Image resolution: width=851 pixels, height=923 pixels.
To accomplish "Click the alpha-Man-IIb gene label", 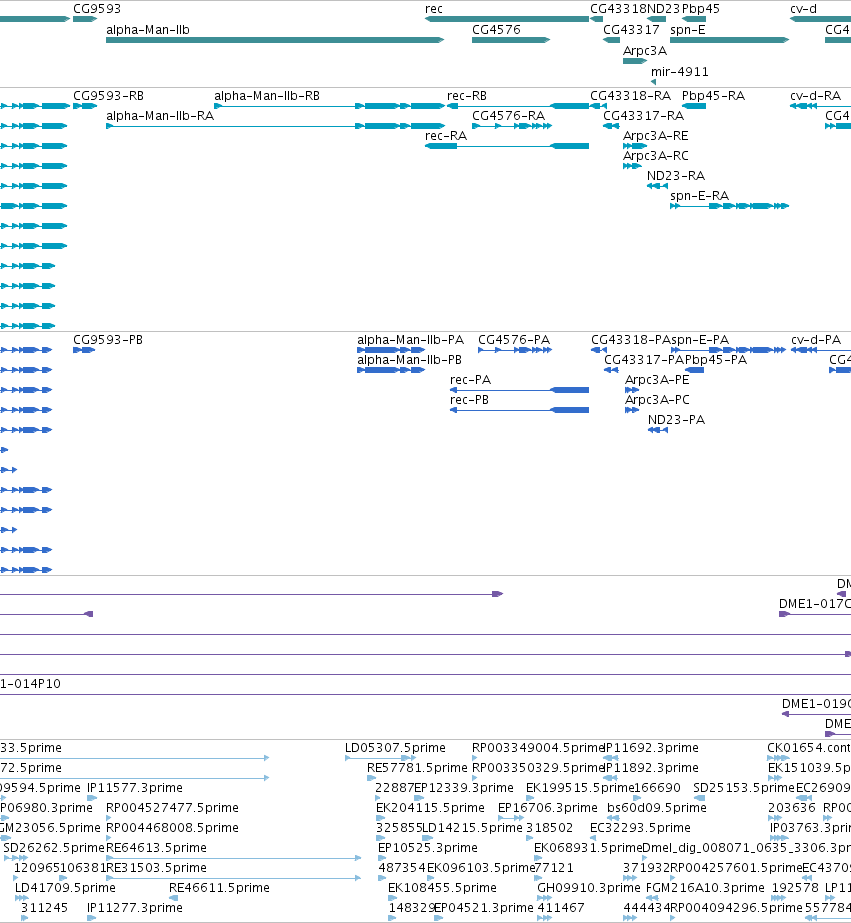I will [148, 30].
